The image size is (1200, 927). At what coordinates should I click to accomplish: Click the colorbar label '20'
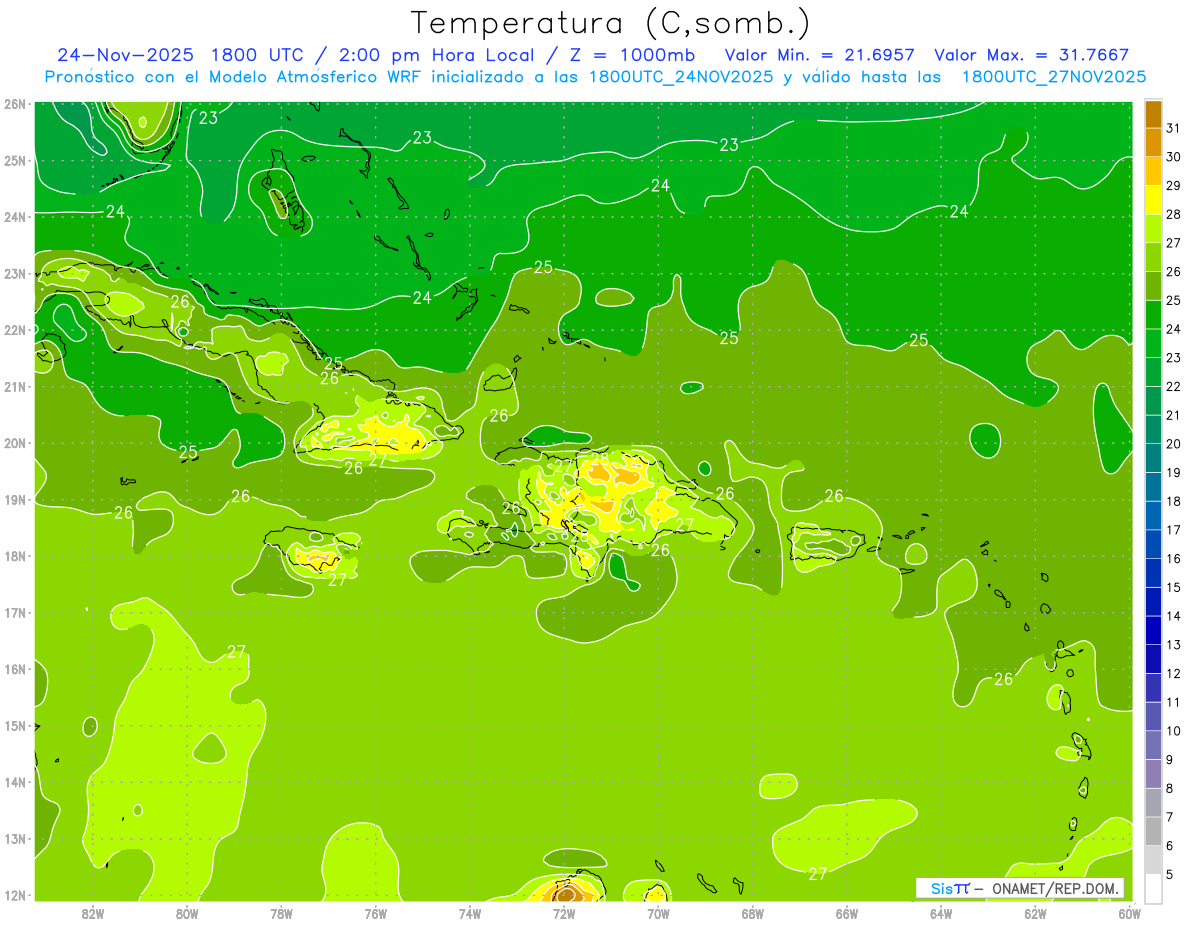coord(1173,444)
